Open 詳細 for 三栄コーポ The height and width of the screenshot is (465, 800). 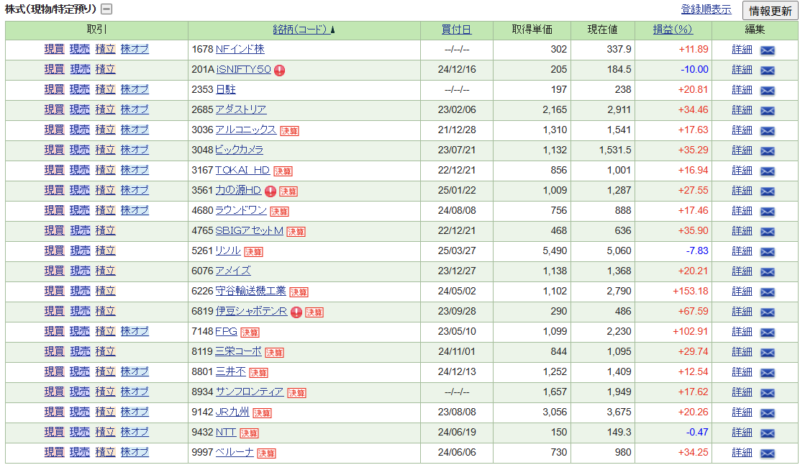click(x=742, y=352)
